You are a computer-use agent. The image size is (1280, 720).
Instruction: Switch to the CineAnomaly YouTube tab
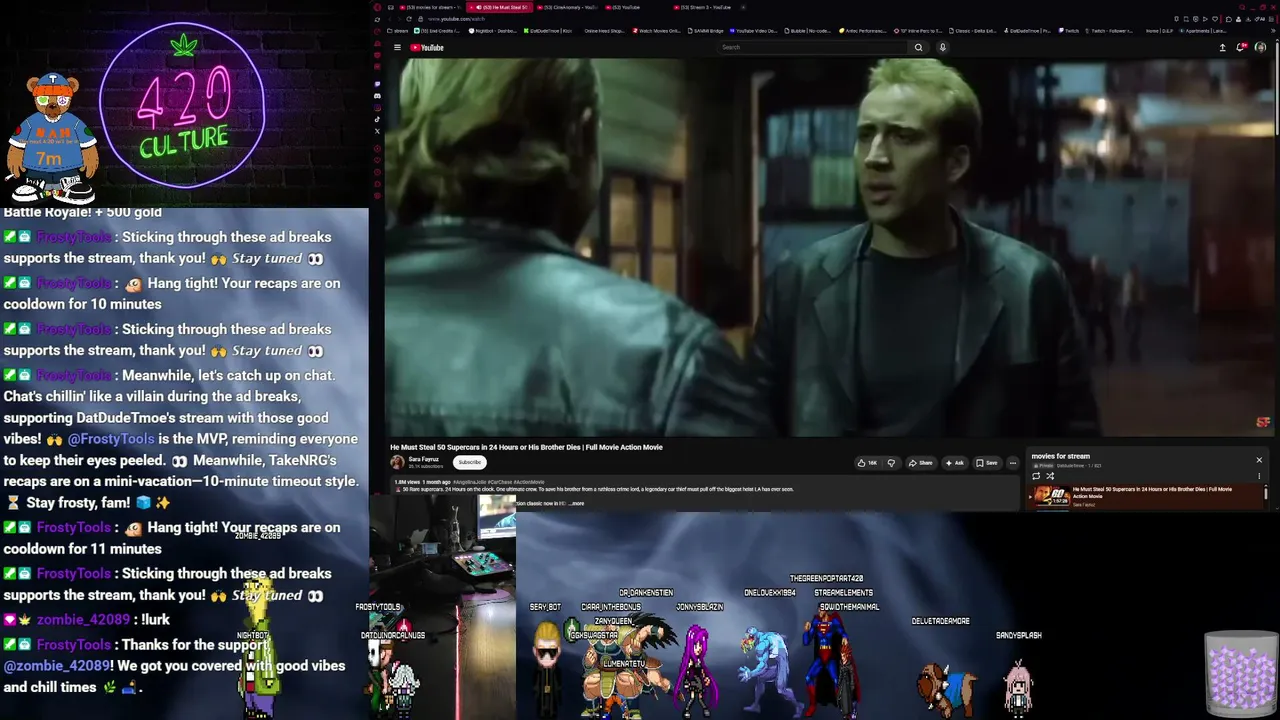coord(569,7)
